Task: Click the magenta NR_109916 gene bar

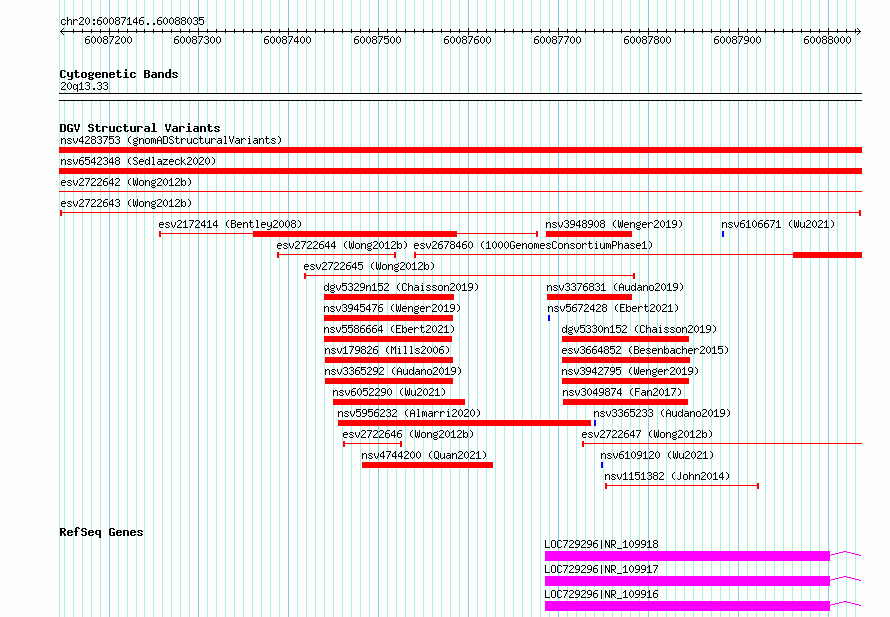Action: pyautogui.click(x=687, y=606)
